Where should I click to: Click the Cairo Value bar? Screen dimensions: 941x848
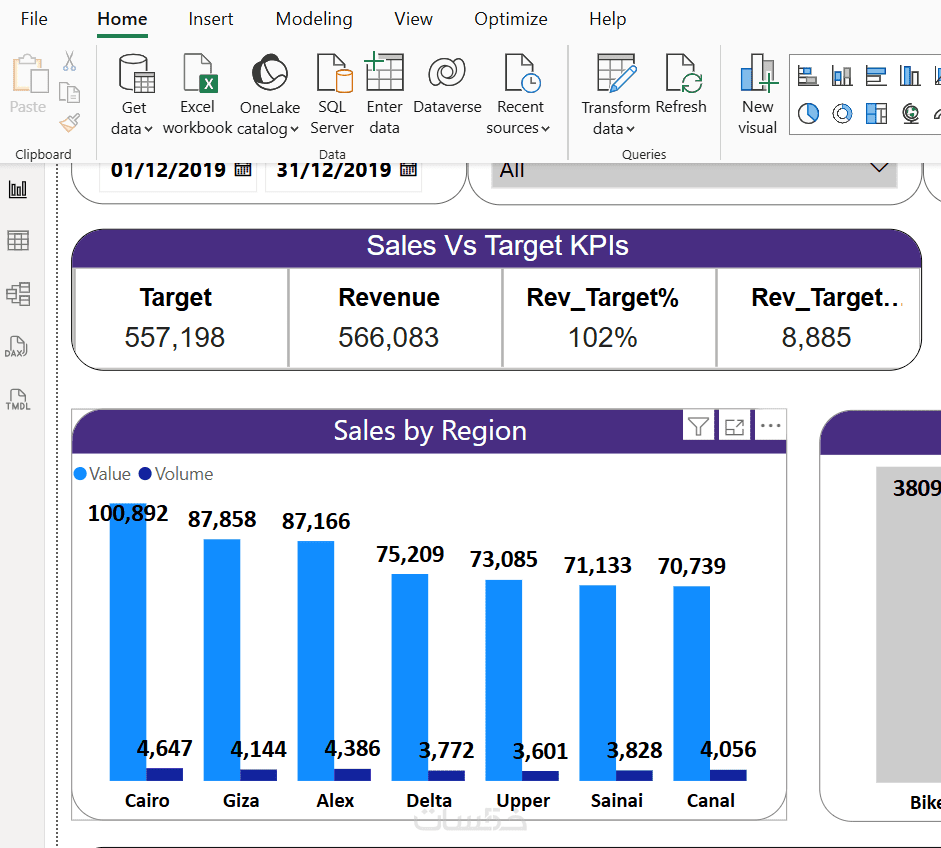point(128,642)
